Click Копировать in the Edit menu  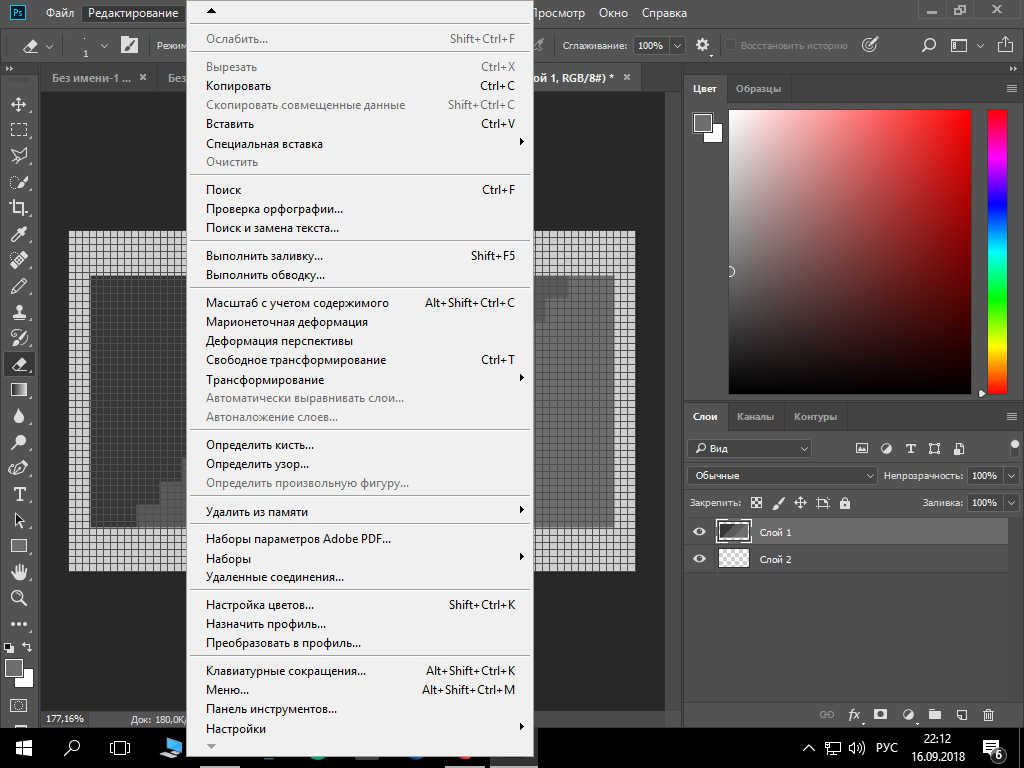(x=238, y=86)
